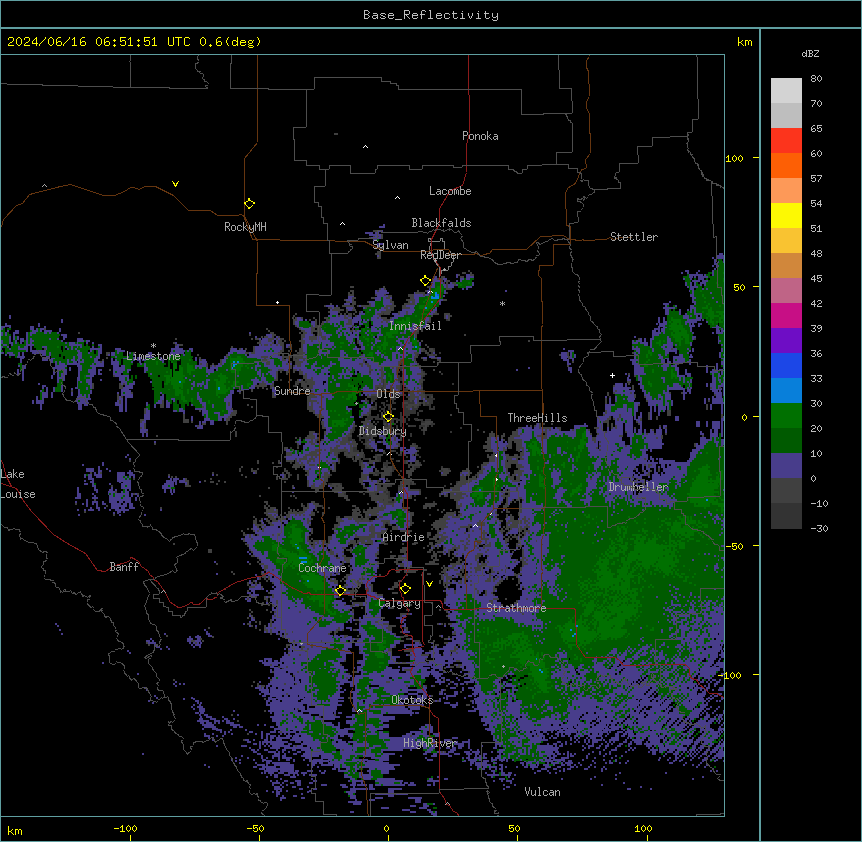
Task: Select the yellow diamond marker above the Calgary label
Action: point(405,589)
